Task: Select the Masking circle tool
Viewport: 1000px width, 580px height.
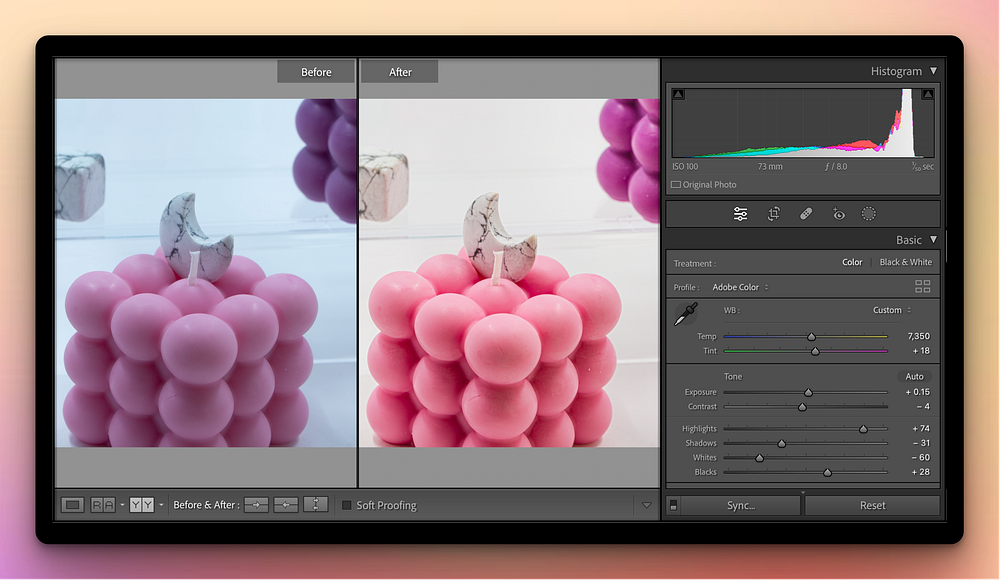Action: pyautogui.click(x=869, y=214)
